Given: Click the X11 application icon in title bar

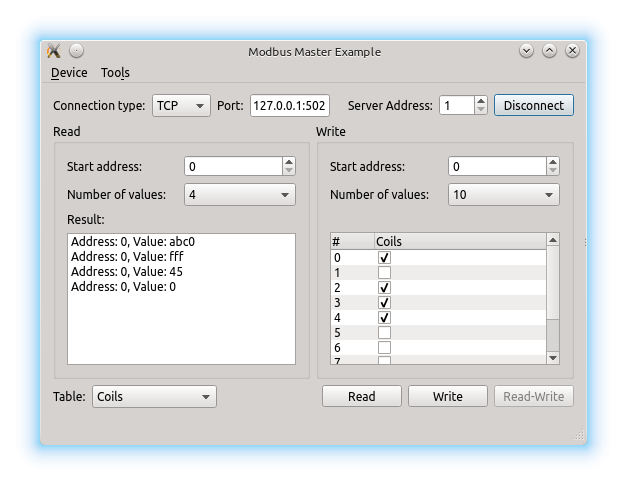Looking at the screenshot, I should pyautogui.click(x=55, y=51).
